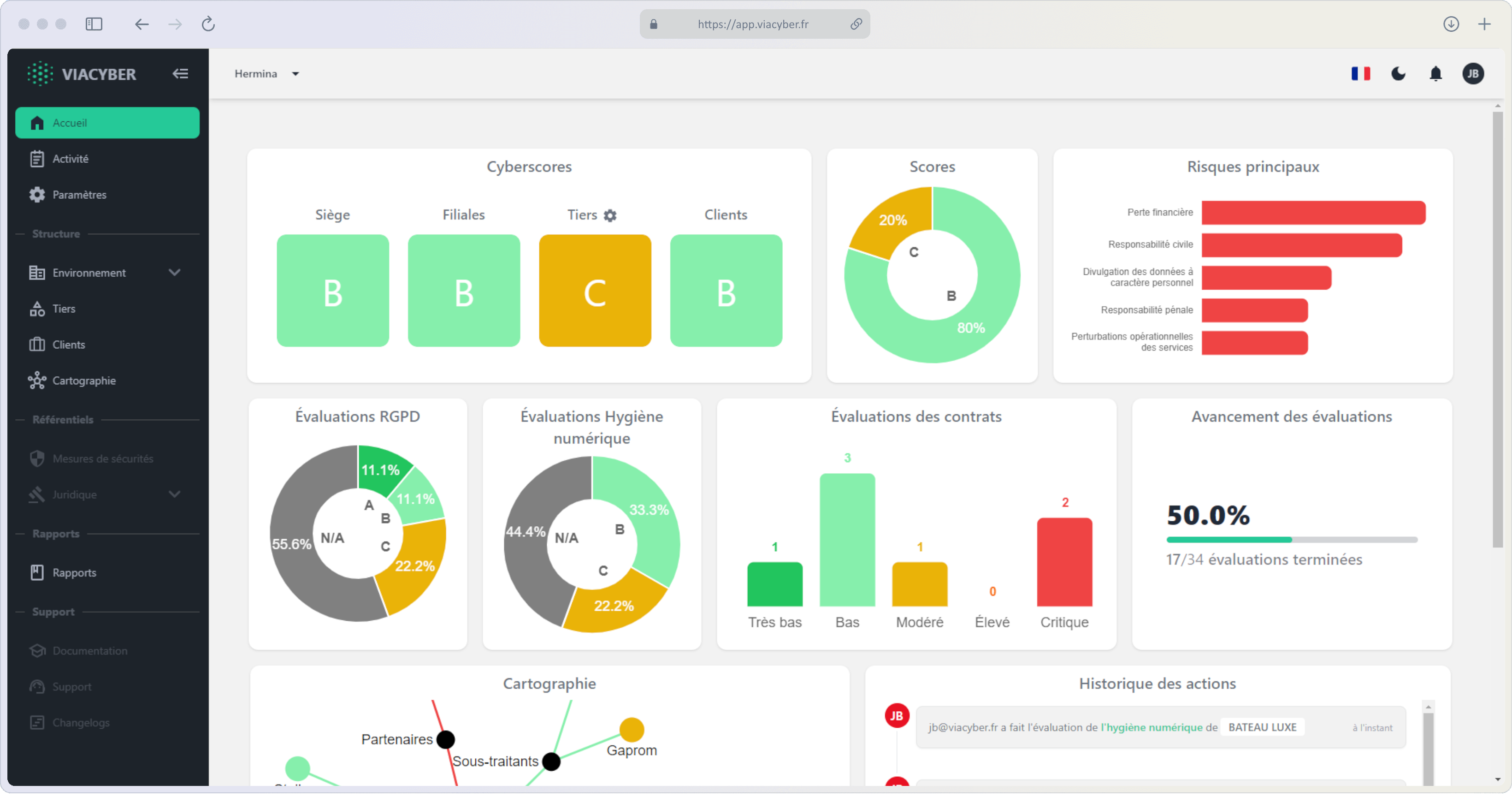Click the Critique bar in contracts chart
The image size is (1512, 797).
pyautogui.click(x=1064, y=562)
